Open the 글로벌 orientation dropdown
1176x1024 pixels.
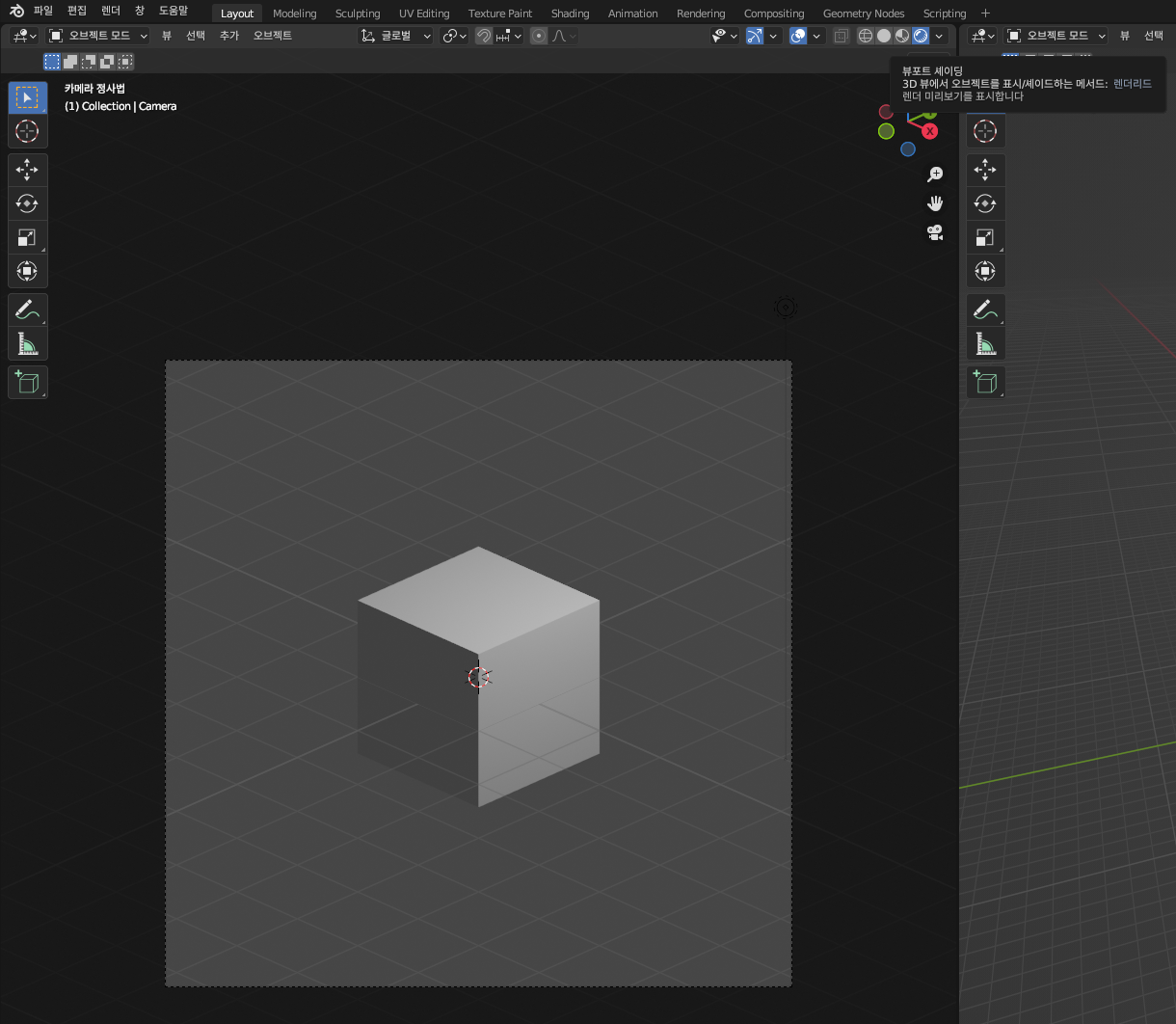coord(396,36)
